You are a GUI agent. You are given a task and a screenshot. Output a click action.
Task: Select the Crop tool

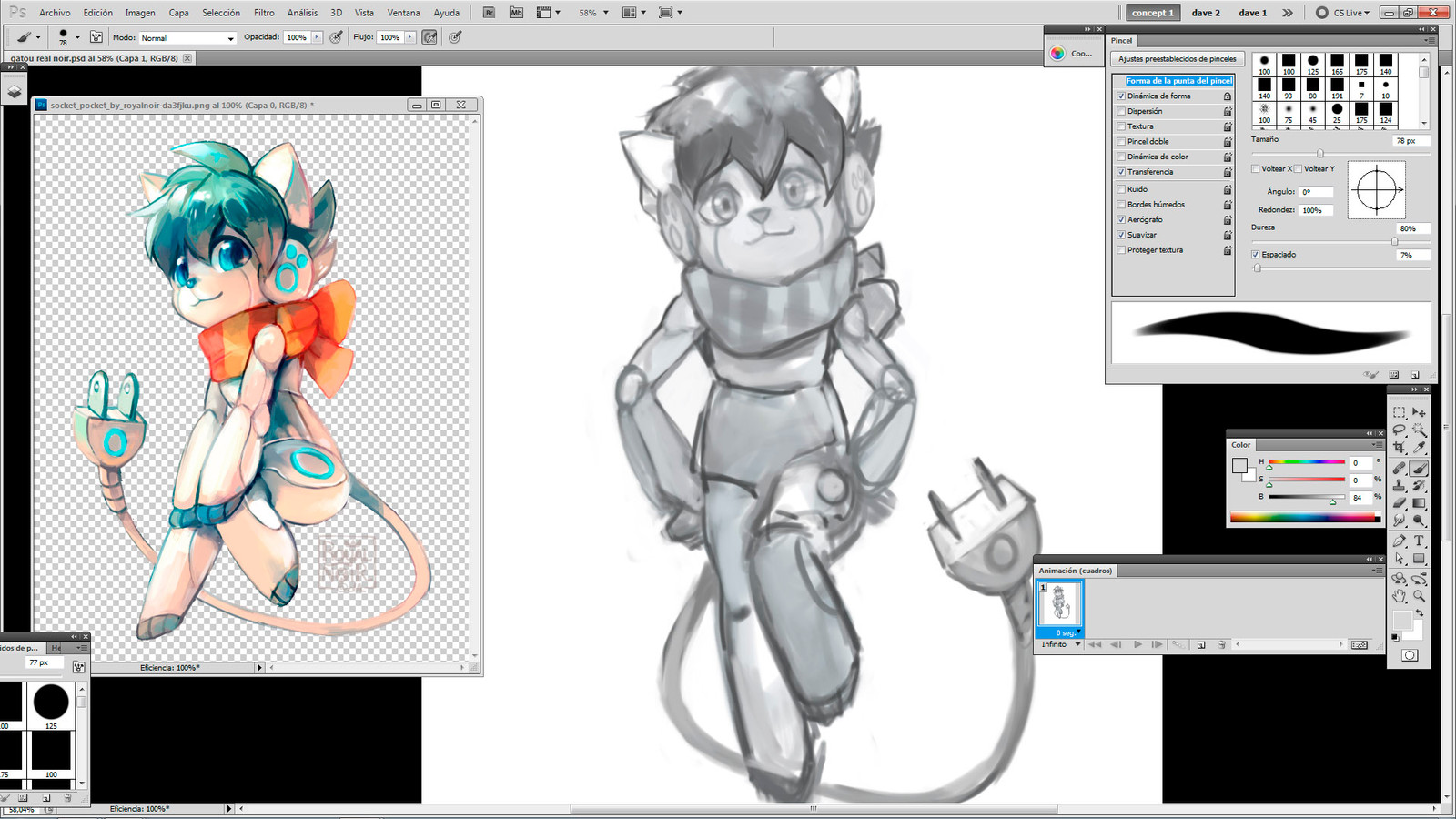pyautogui.click(x=1400, y=448)
